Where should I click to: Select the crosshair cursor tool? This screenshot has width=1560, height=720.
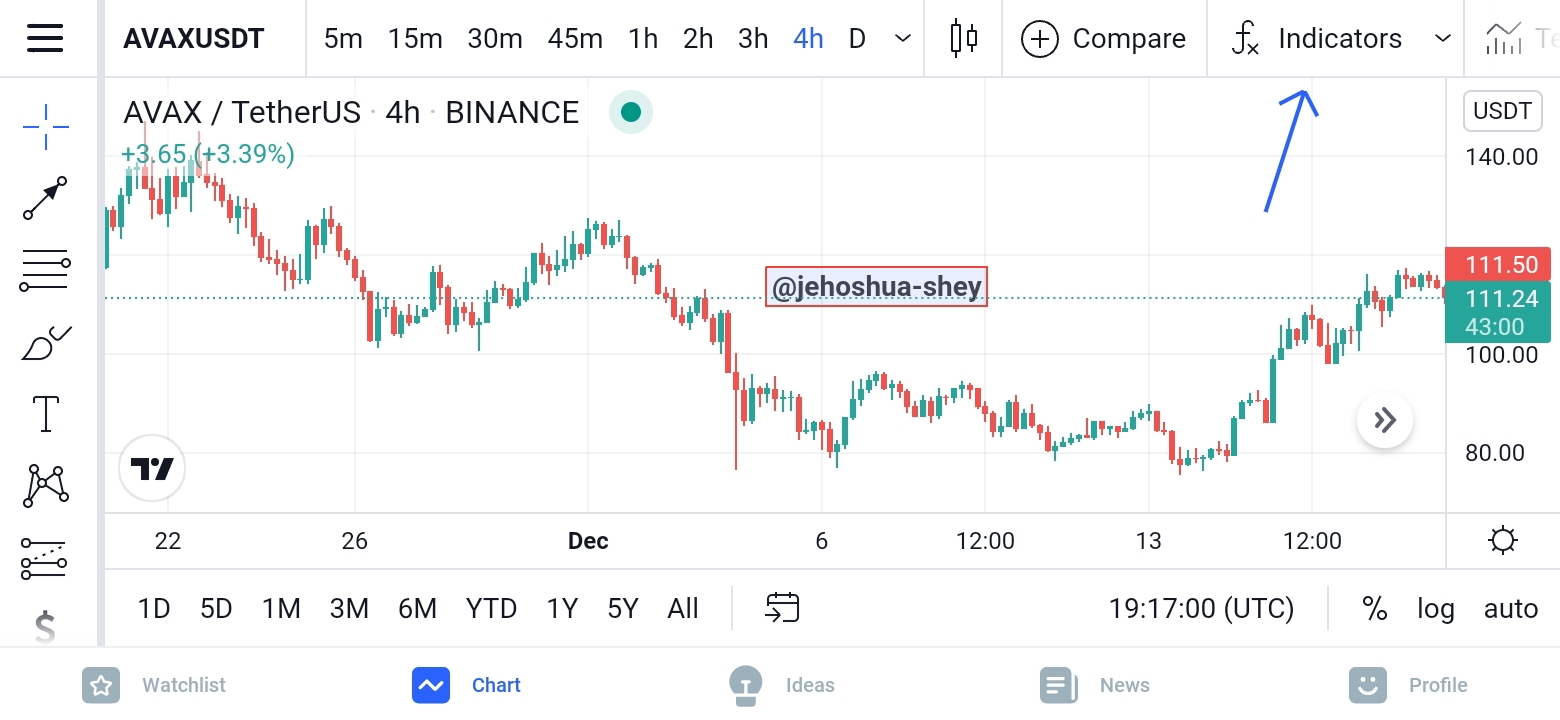click(x=46, y=126)
